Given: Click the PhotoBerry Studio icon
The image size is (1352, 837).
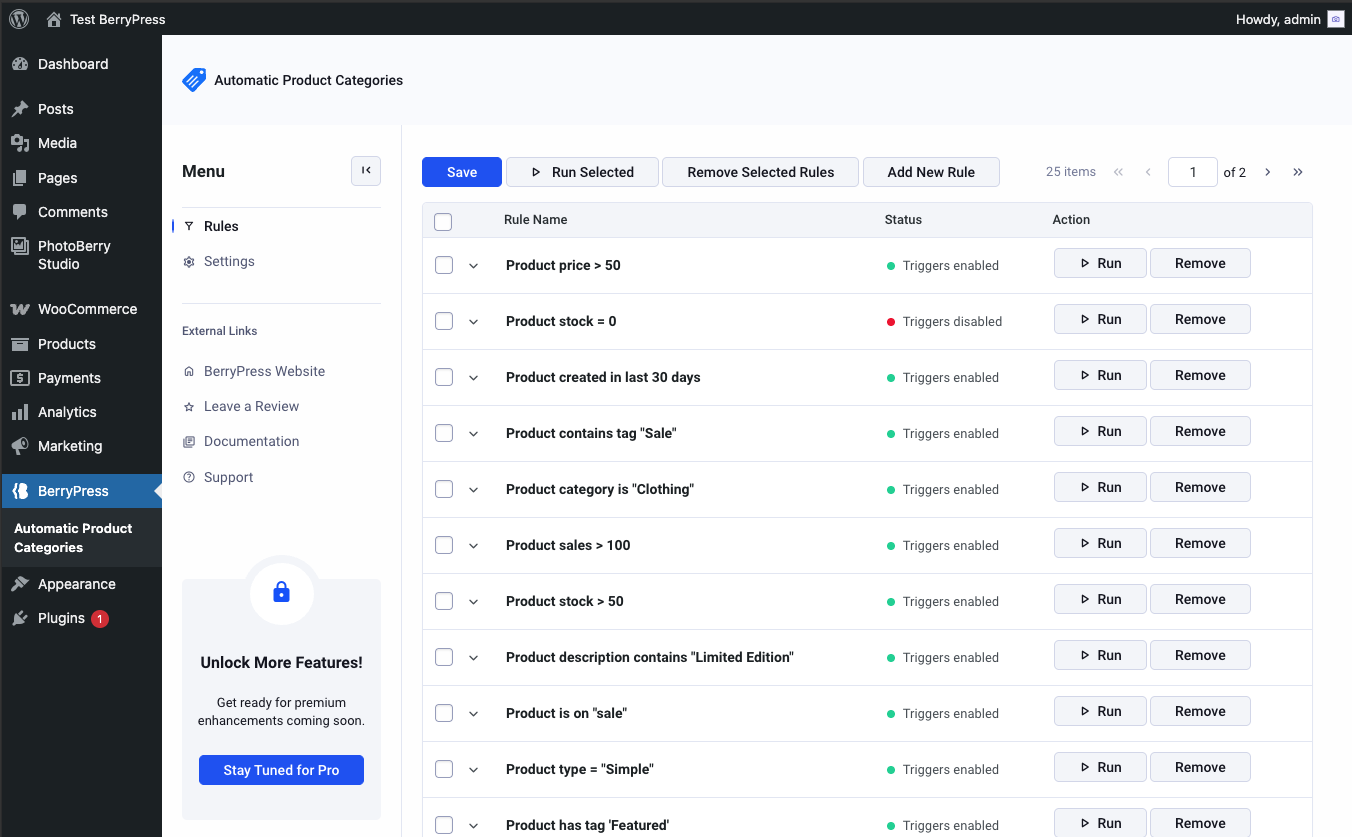Looking at the screenshot, I should tap(20, 246).
